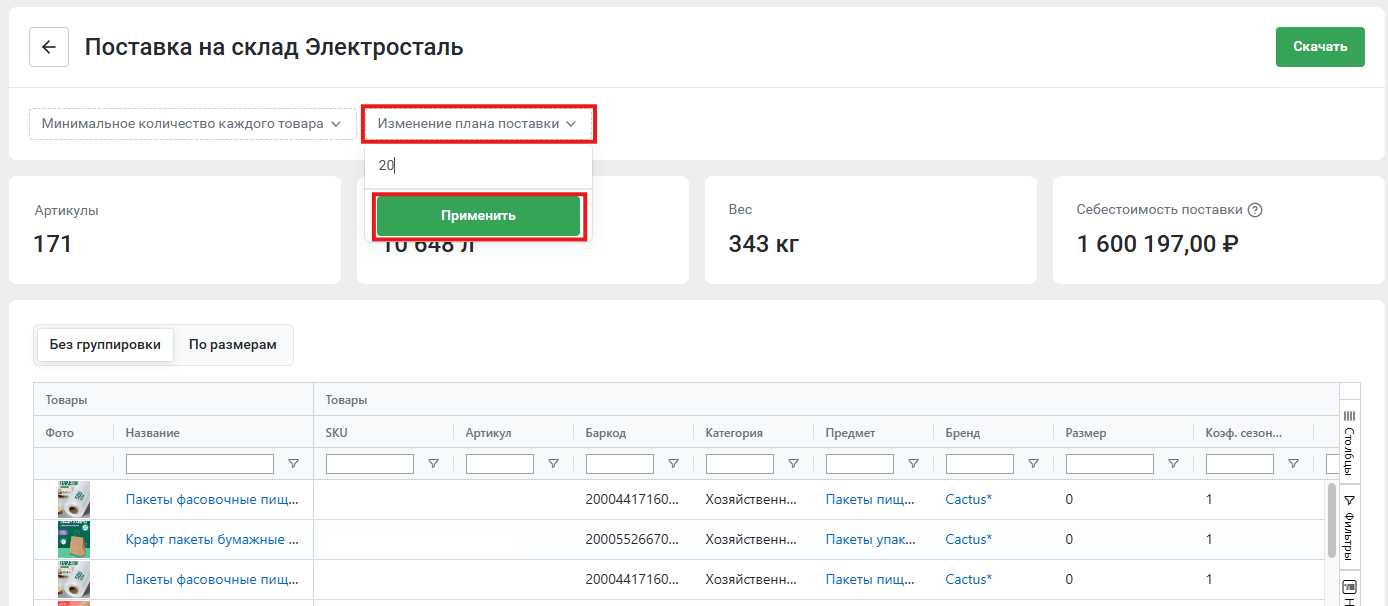Sort by the Категория column header
Viewport: 1388px width, 606px height.
734,433
